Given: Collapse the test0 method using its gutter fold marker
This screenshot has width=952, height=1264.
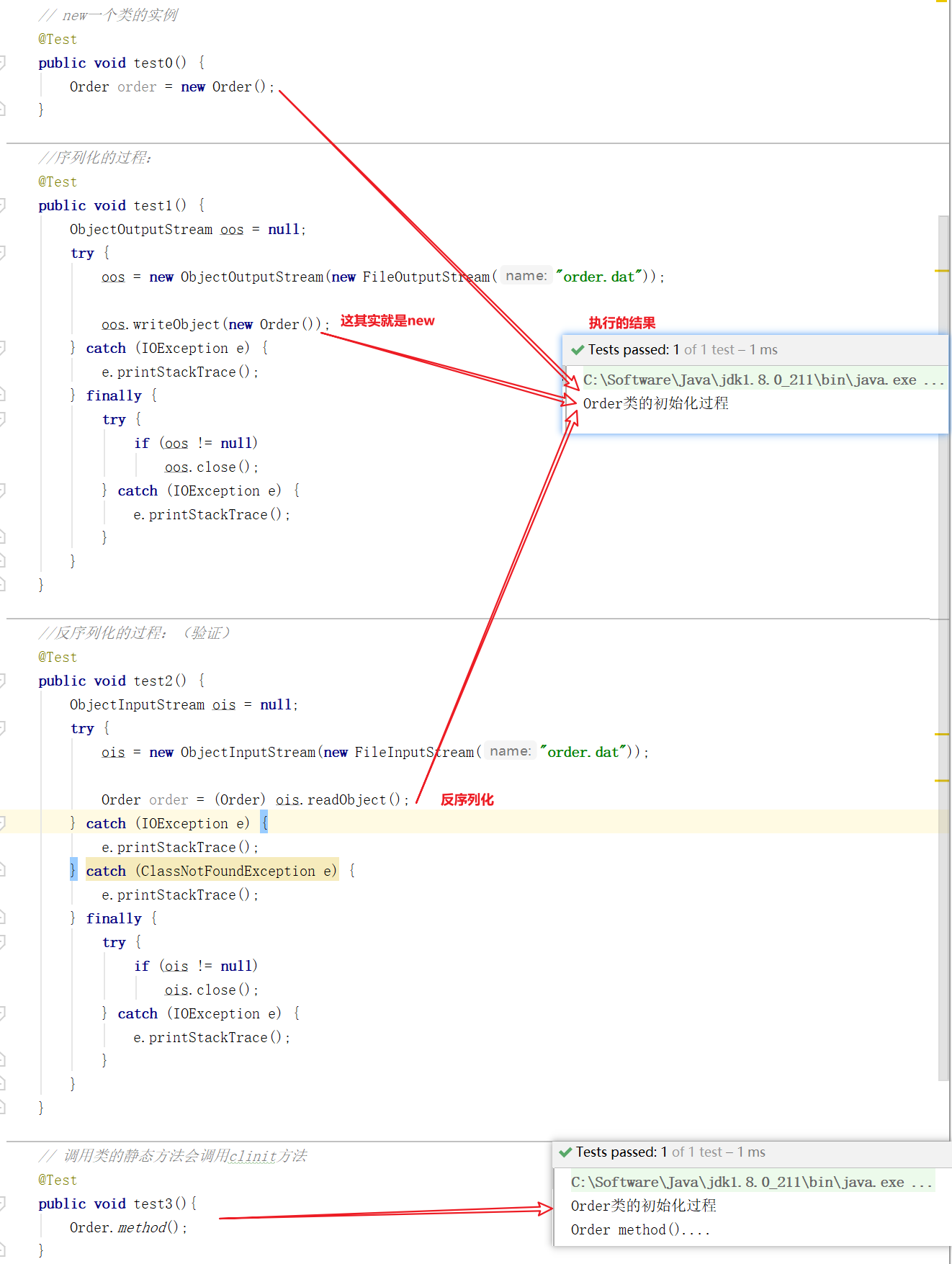Looking at the screenshot, I should [x=2, y=63].
